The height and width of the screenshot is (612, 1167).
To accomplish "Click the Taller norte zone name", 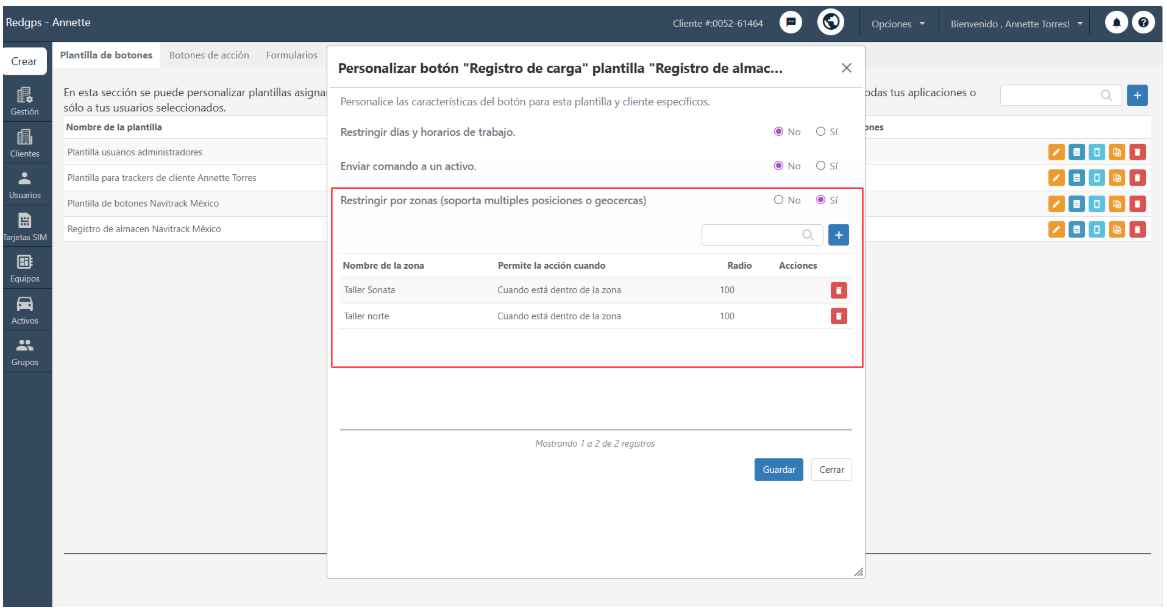I will 366,316.
